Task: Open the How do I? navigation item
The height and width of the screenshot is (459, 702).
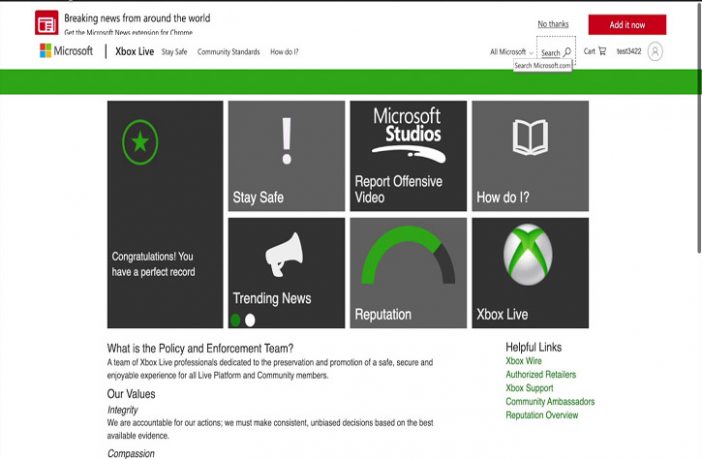Action: pyautogui.click(x=284, y=52)
